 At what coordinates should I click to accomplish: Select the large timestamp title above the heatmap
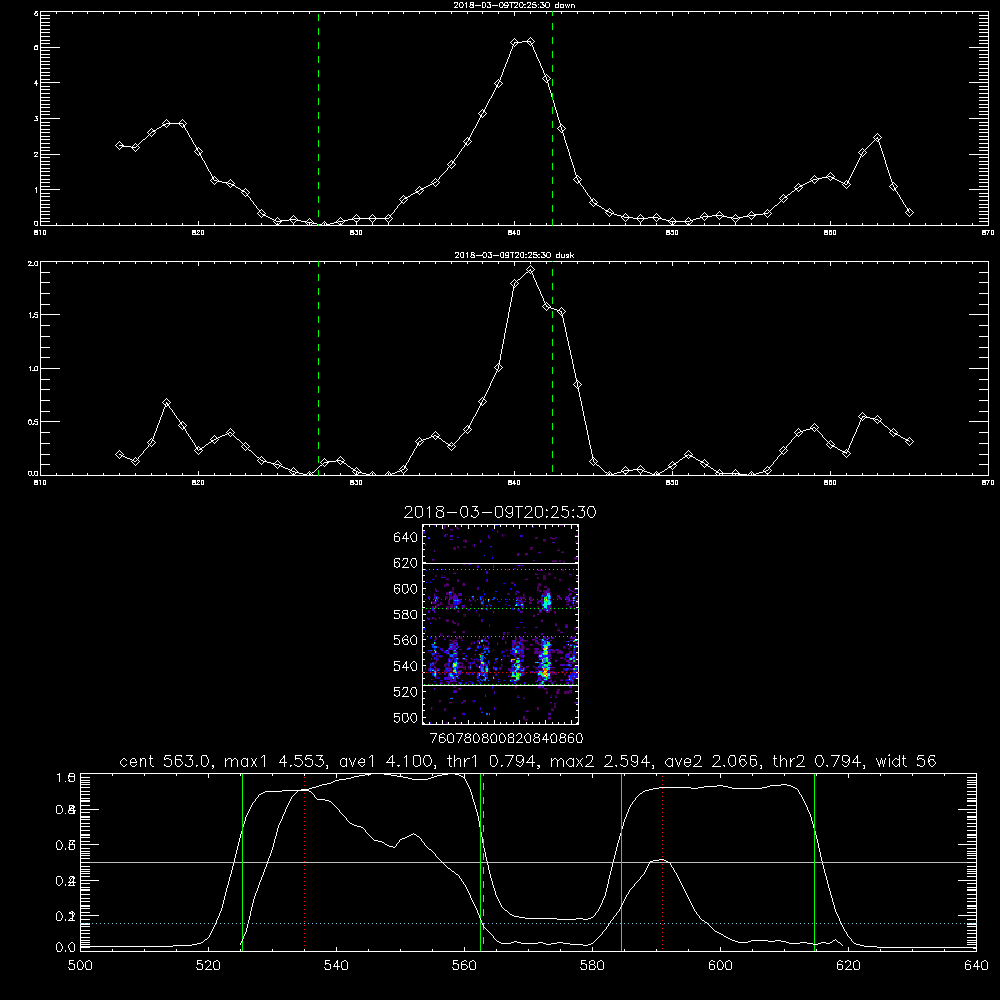click(500, 512)
